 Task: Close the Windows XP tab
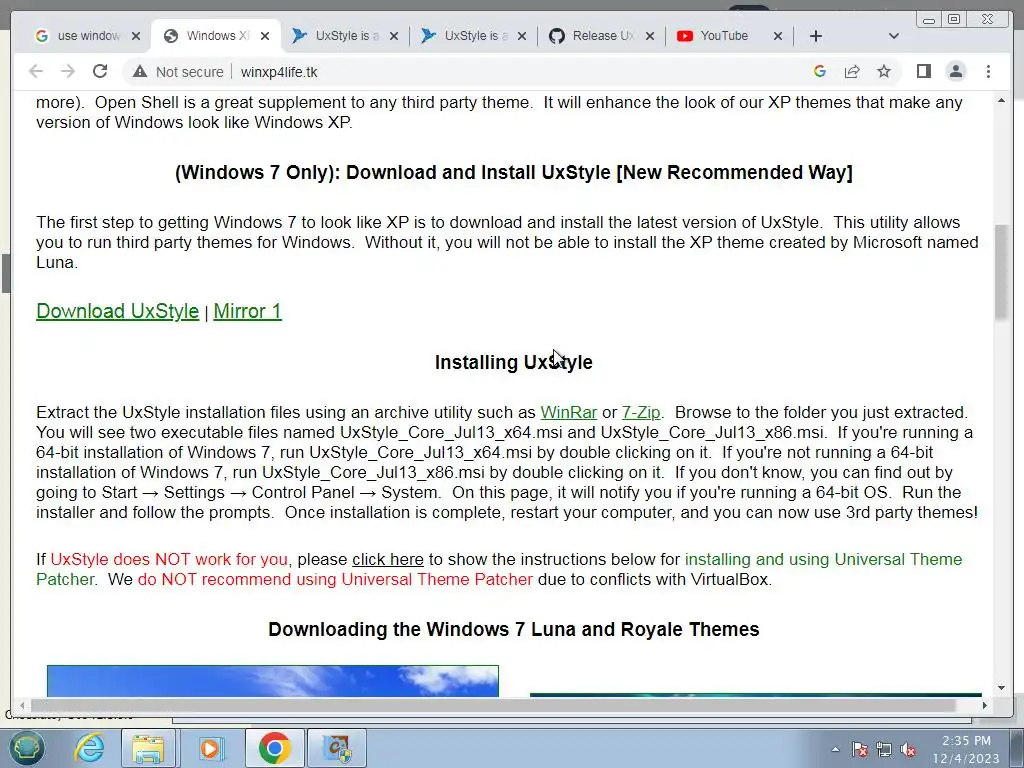264,36
